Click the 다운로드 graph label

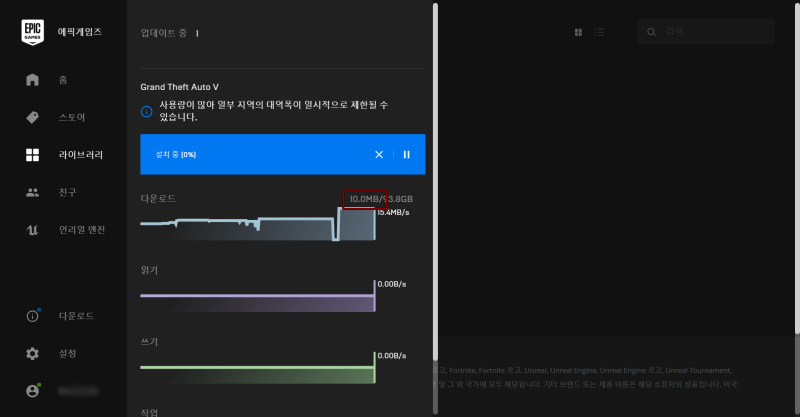158,199
